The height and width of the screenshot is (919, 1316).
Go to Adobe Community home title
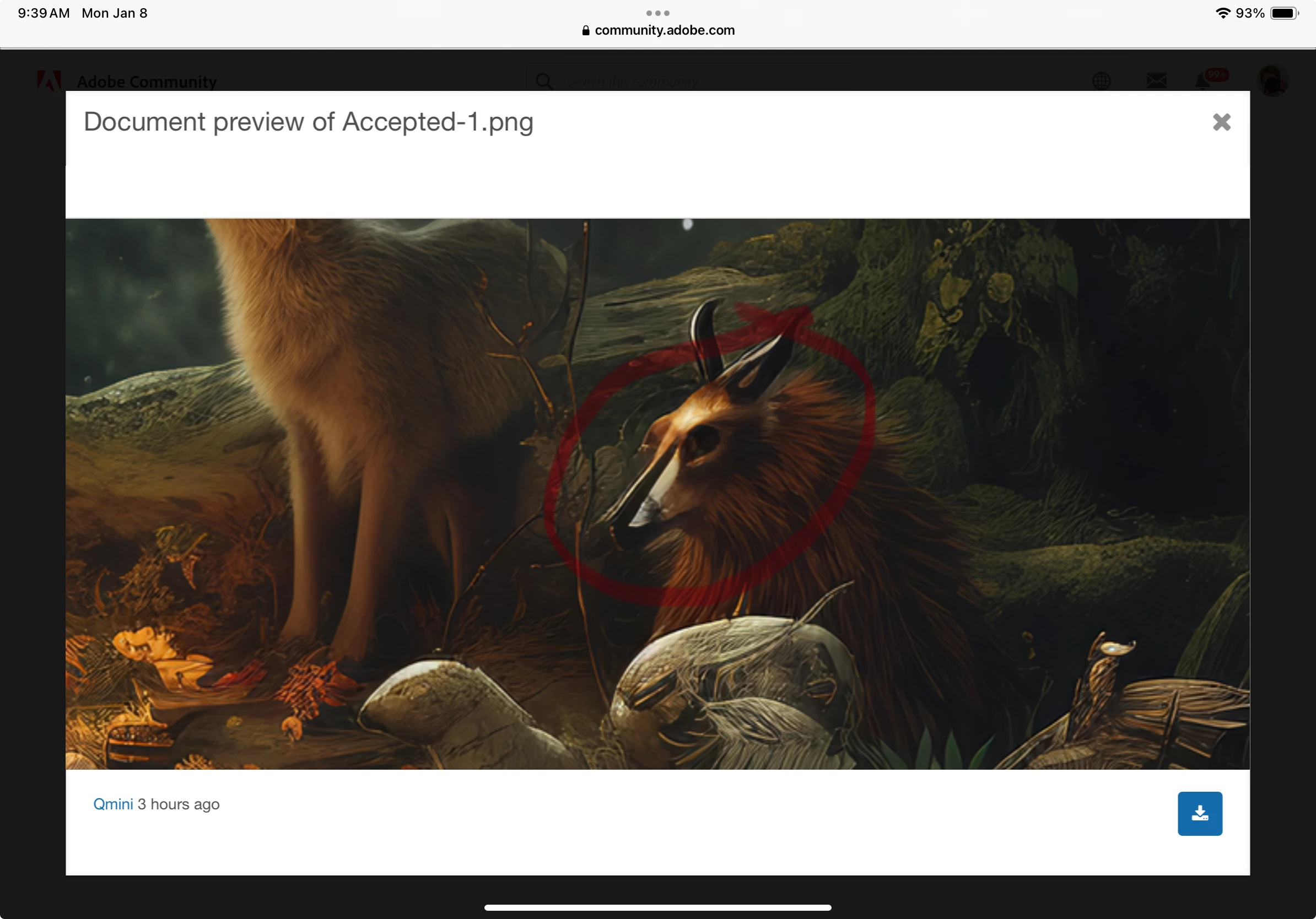pos(147,82)
